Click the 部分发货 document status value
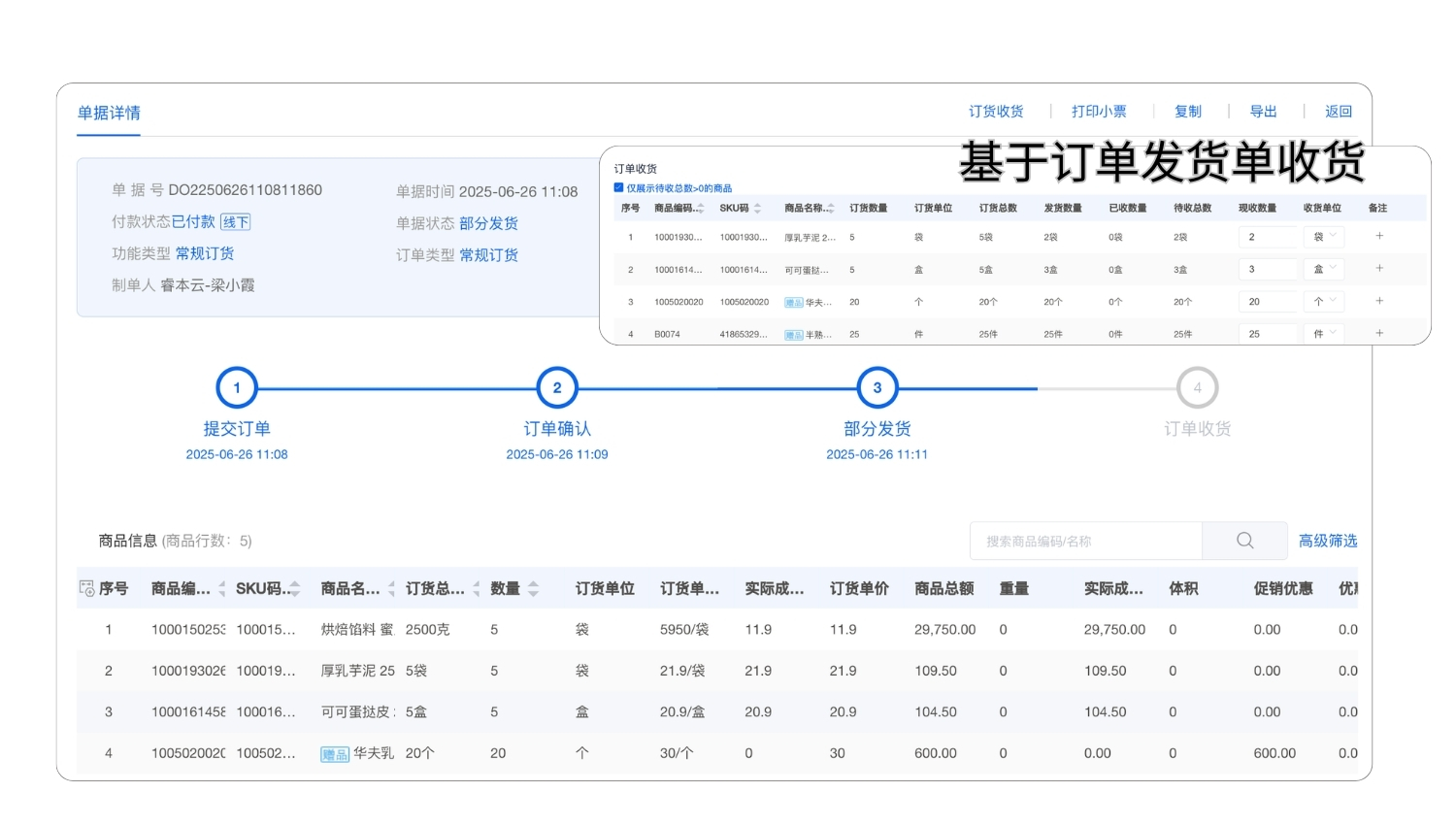1456x825 pixels. tap(488, 223)
